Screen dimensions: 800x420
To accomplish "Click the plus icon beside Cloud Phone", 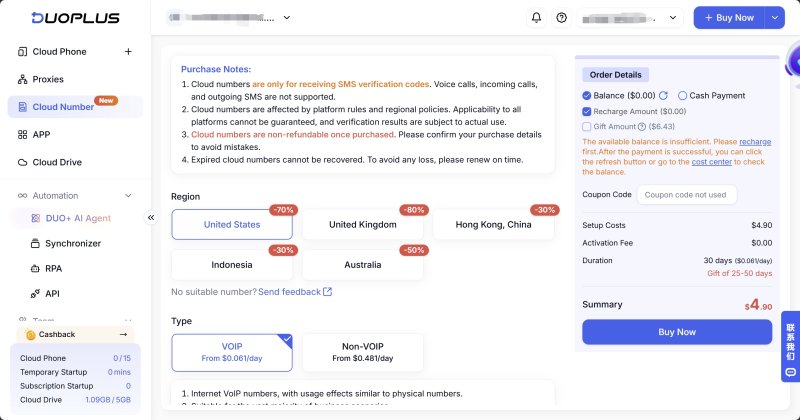I will click(x=128, y=52).
